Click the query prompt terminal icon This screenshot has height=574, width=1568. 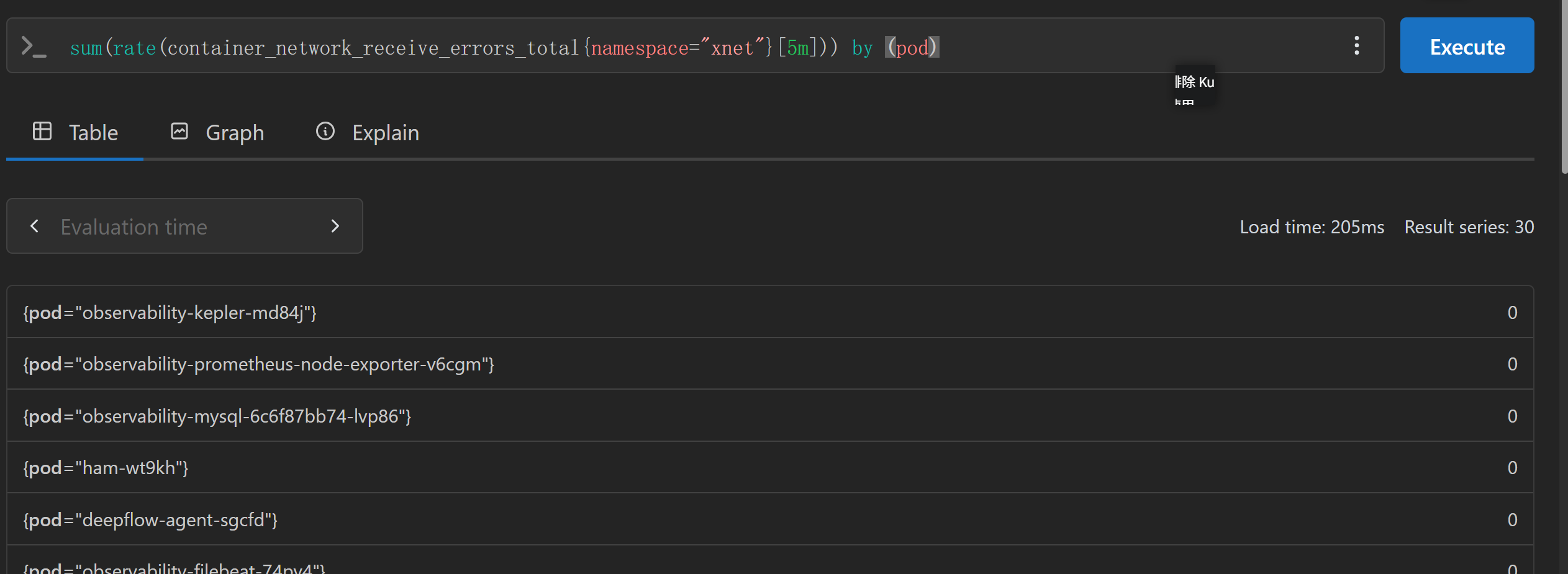point(34,47)
